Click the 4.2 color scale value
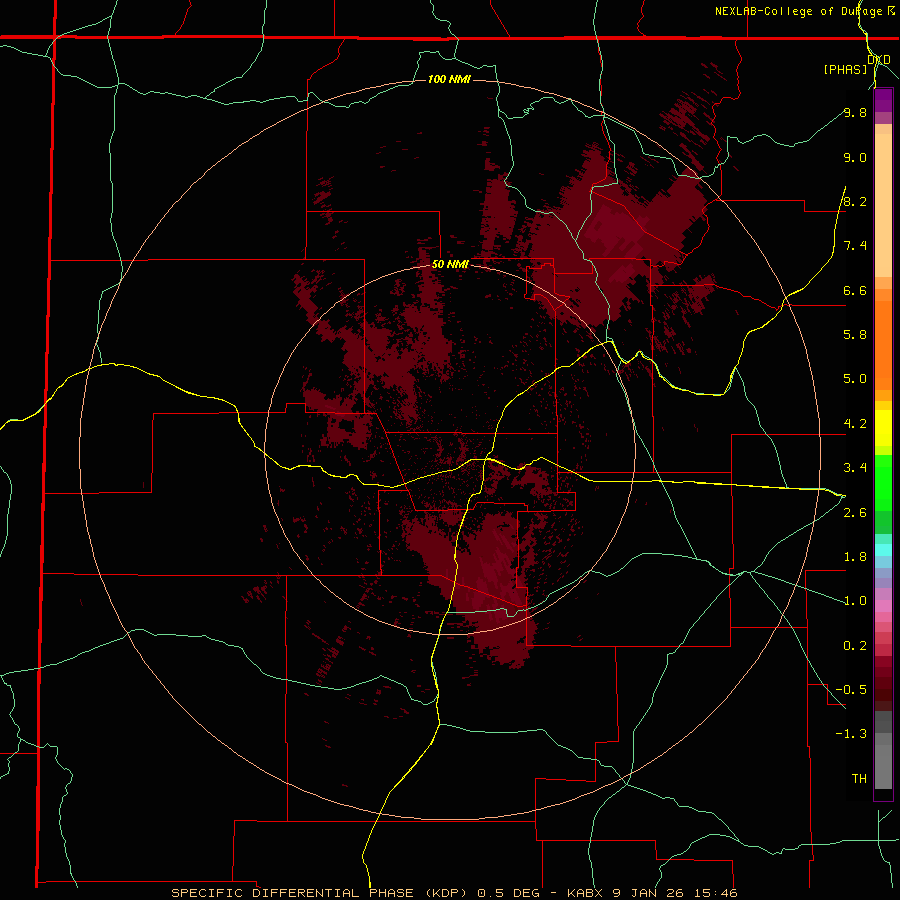Image resolution: width=900 pixels, height=900 pixels. (855, 424)
